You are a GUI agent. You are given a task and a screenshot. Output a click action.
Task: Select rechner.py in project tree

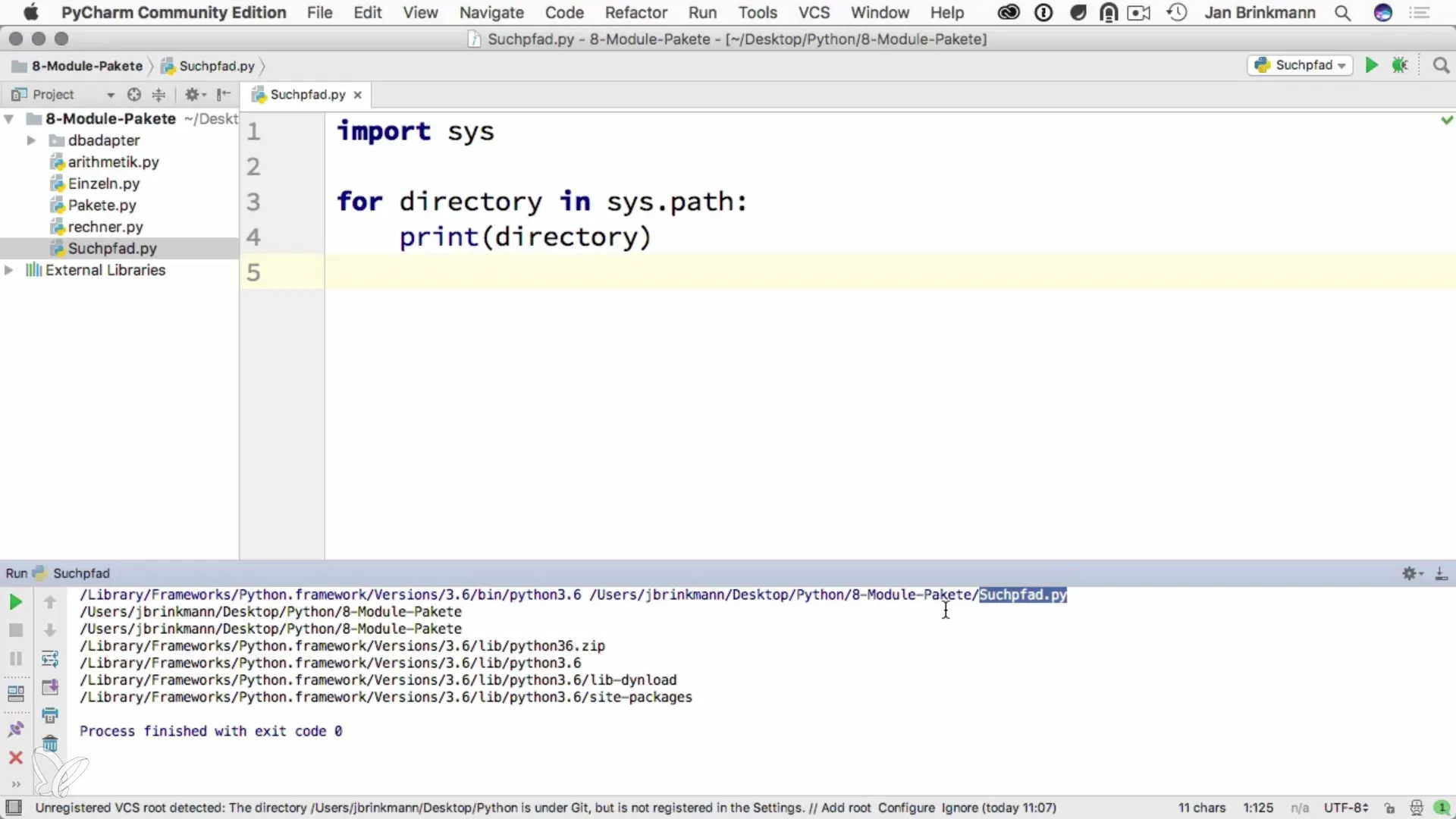105,227
